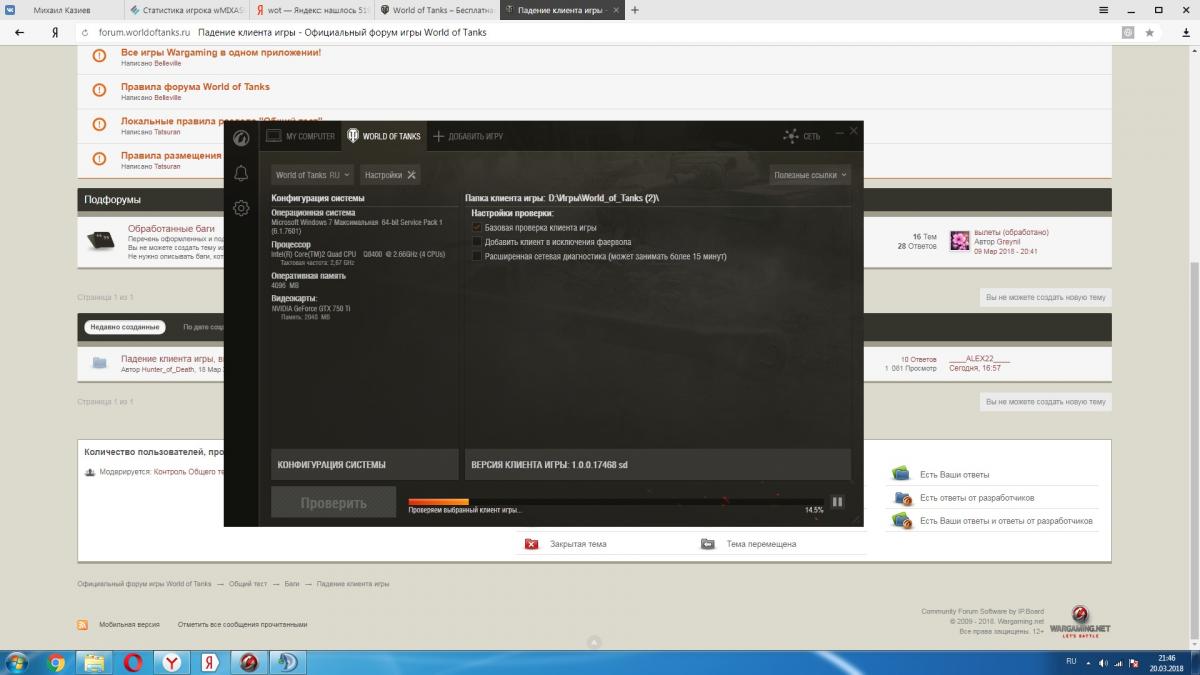Click ALEX22 last poster link

[x=979, y=358]
